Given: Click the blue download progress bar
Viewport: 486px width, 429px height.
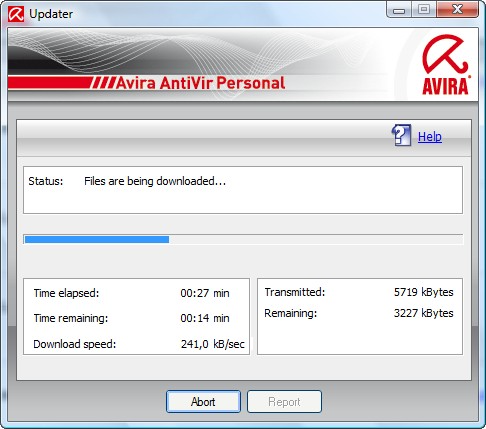Looking at the screenshot, I should [x=243, y=239].
